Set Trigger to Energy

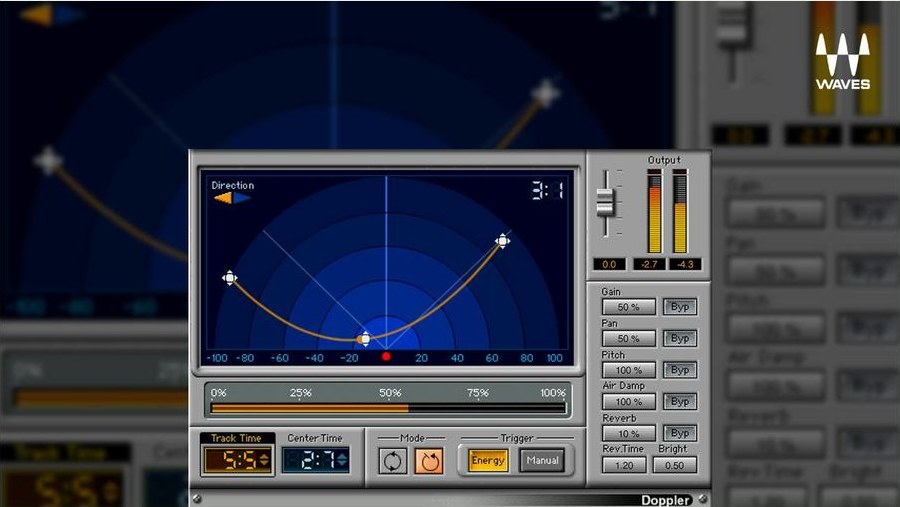click(x=488, y=460)
